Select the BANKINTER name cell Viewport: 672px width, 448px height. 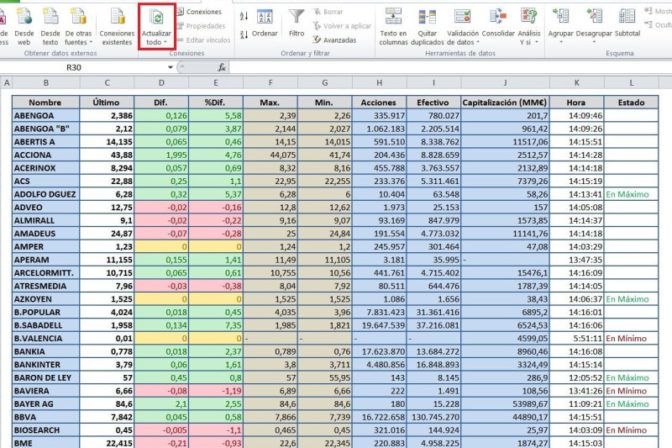(45, 365)
